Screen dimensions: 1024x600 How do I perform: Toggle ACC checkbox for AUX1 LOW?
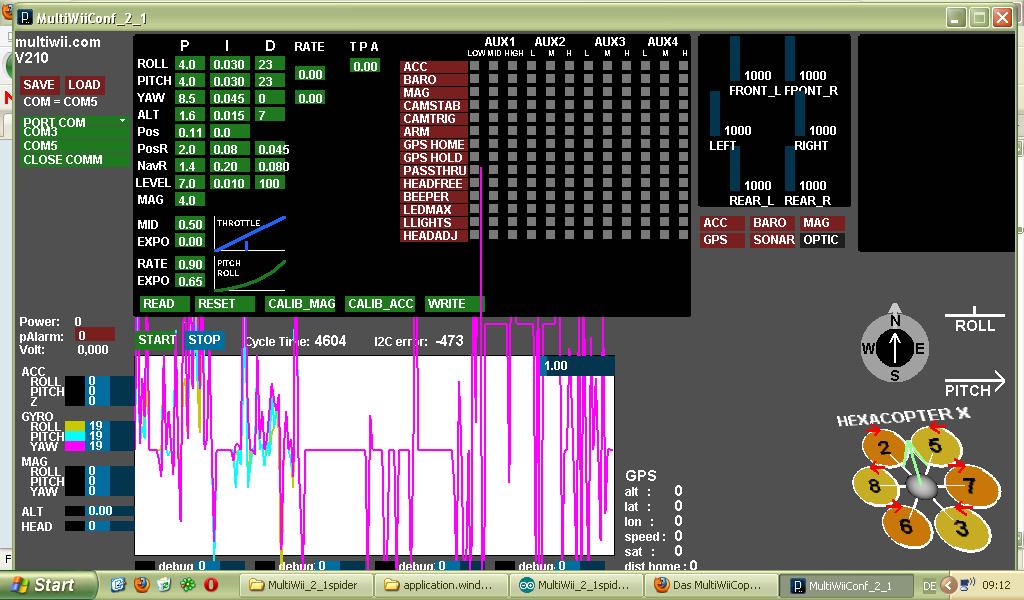click(475, 65)
